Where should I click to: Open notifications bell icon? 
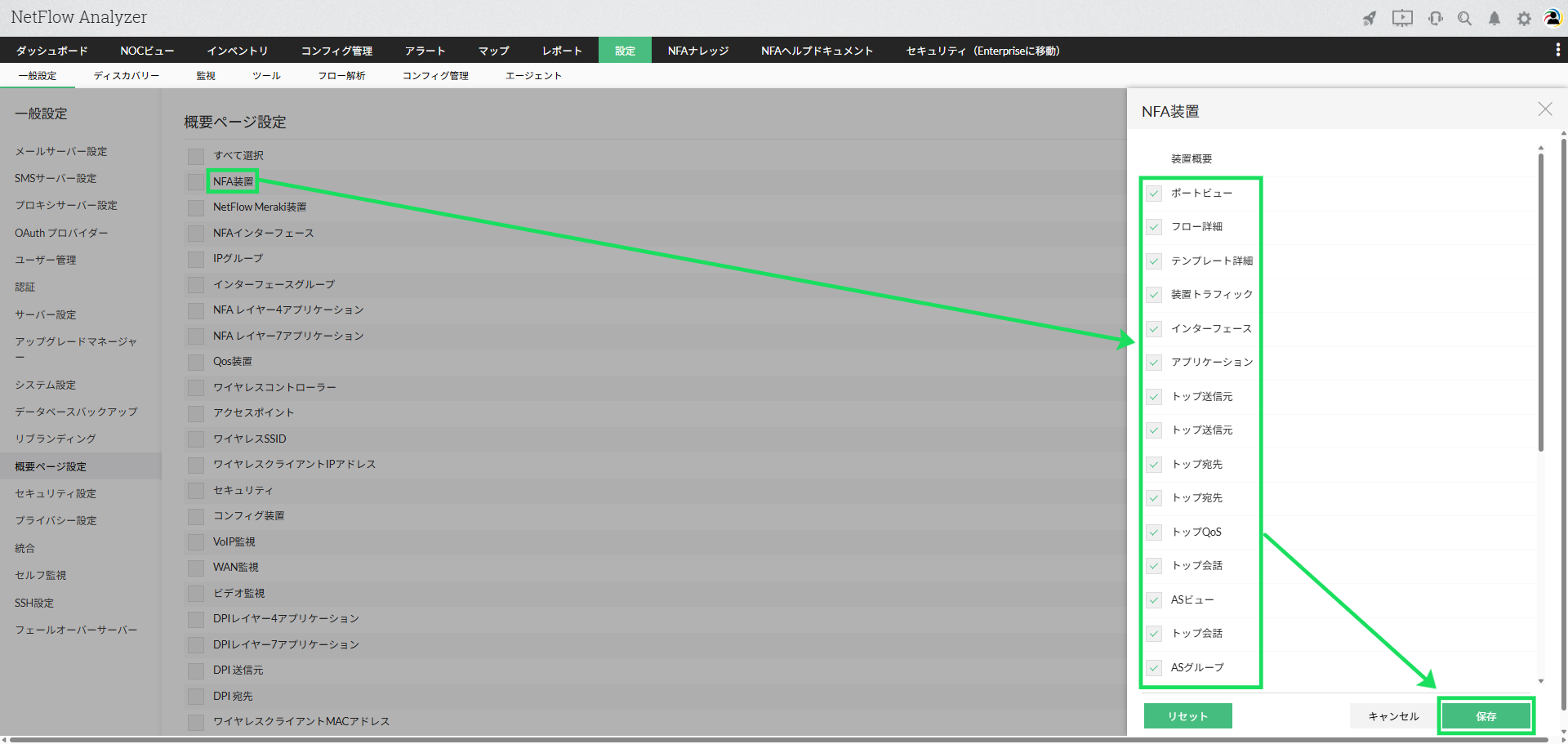point(1494,18)
